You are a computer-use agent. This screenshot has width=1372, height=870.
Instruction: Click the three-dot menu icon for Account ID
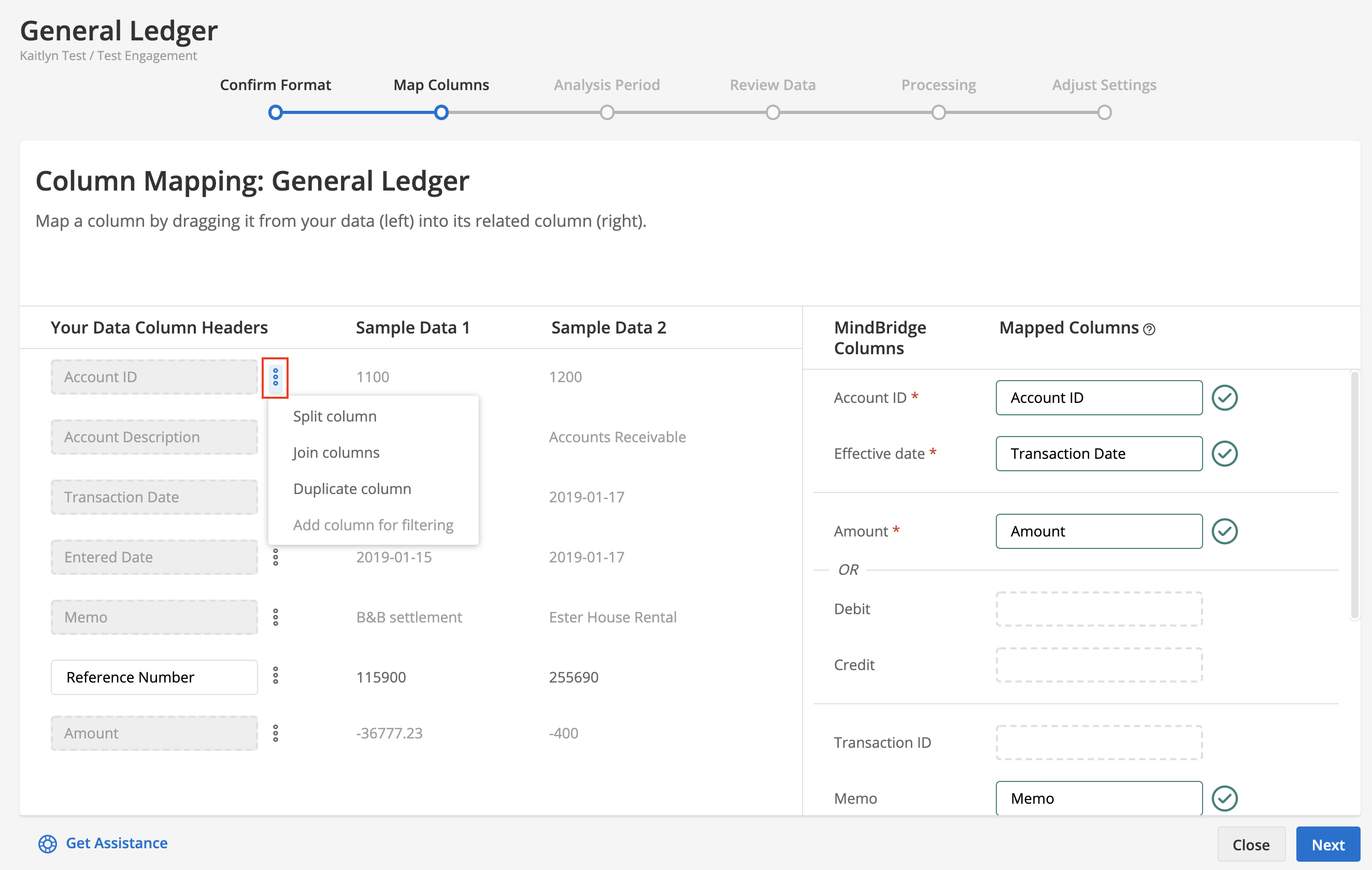coord(276,377)
